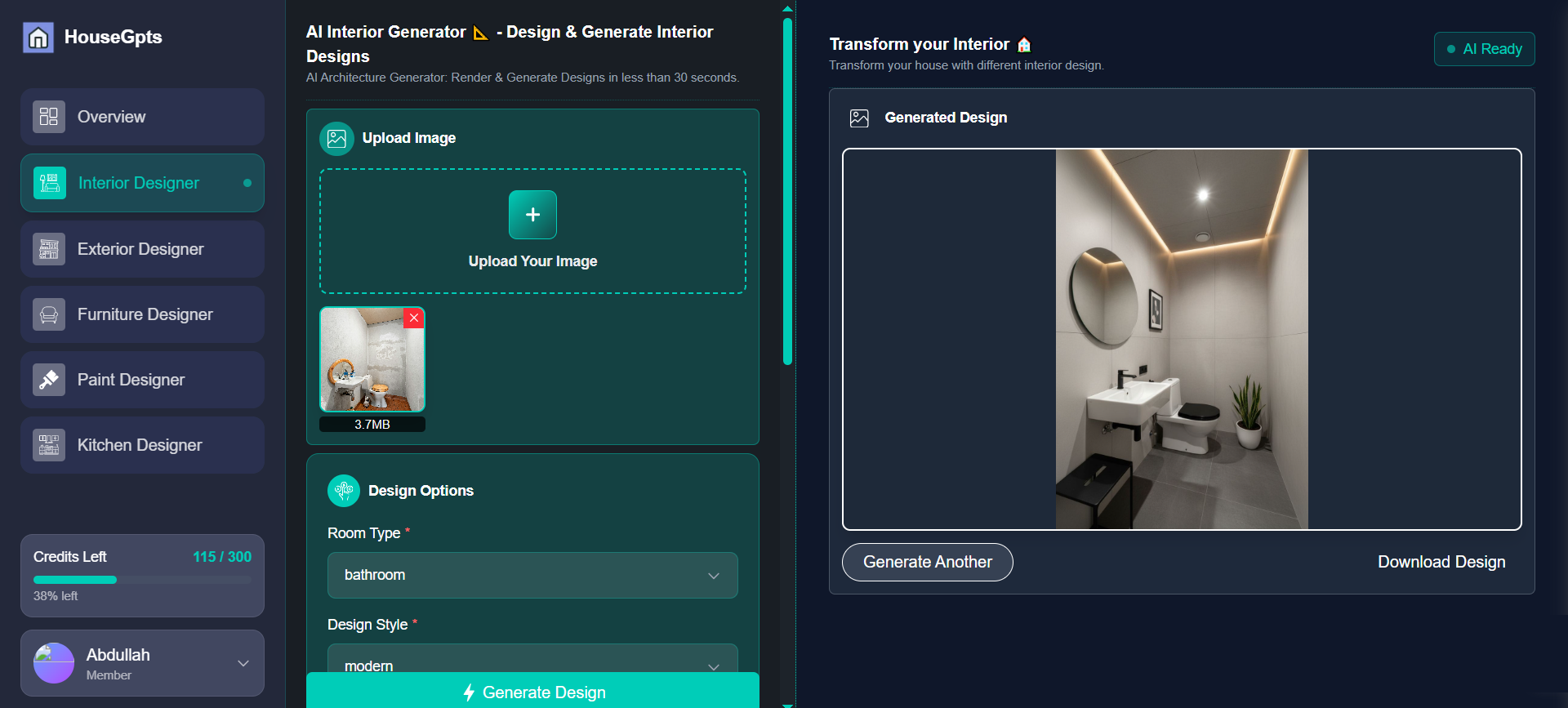The width and height of the screenshot is (1568, 708).
Task: Open the Exterior Designer page
Action: point(142,249)
